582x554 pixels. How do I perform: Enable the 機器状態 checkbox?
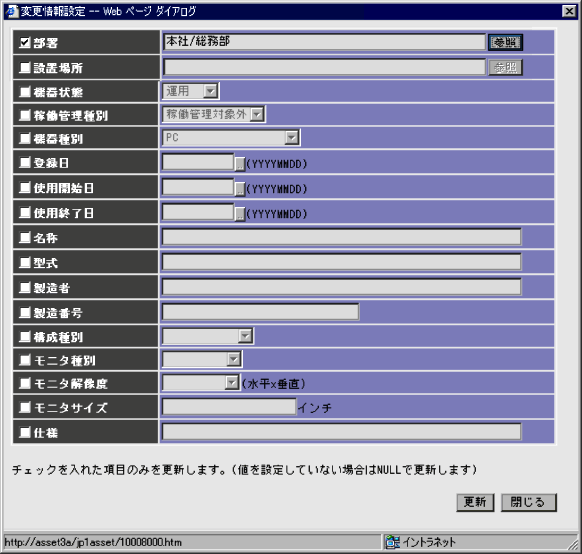tap(24, 92)
